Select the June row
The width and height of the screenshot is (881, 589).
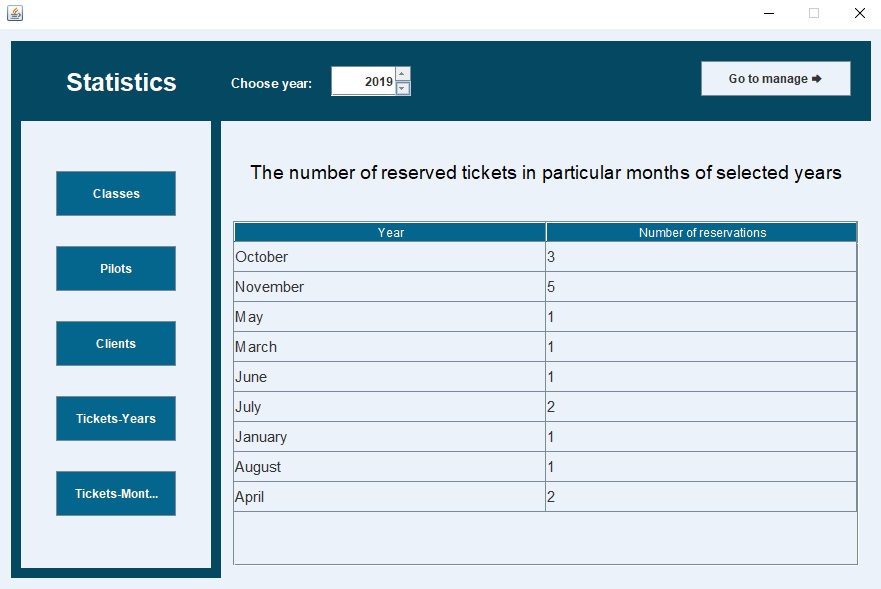coord(546,377)
